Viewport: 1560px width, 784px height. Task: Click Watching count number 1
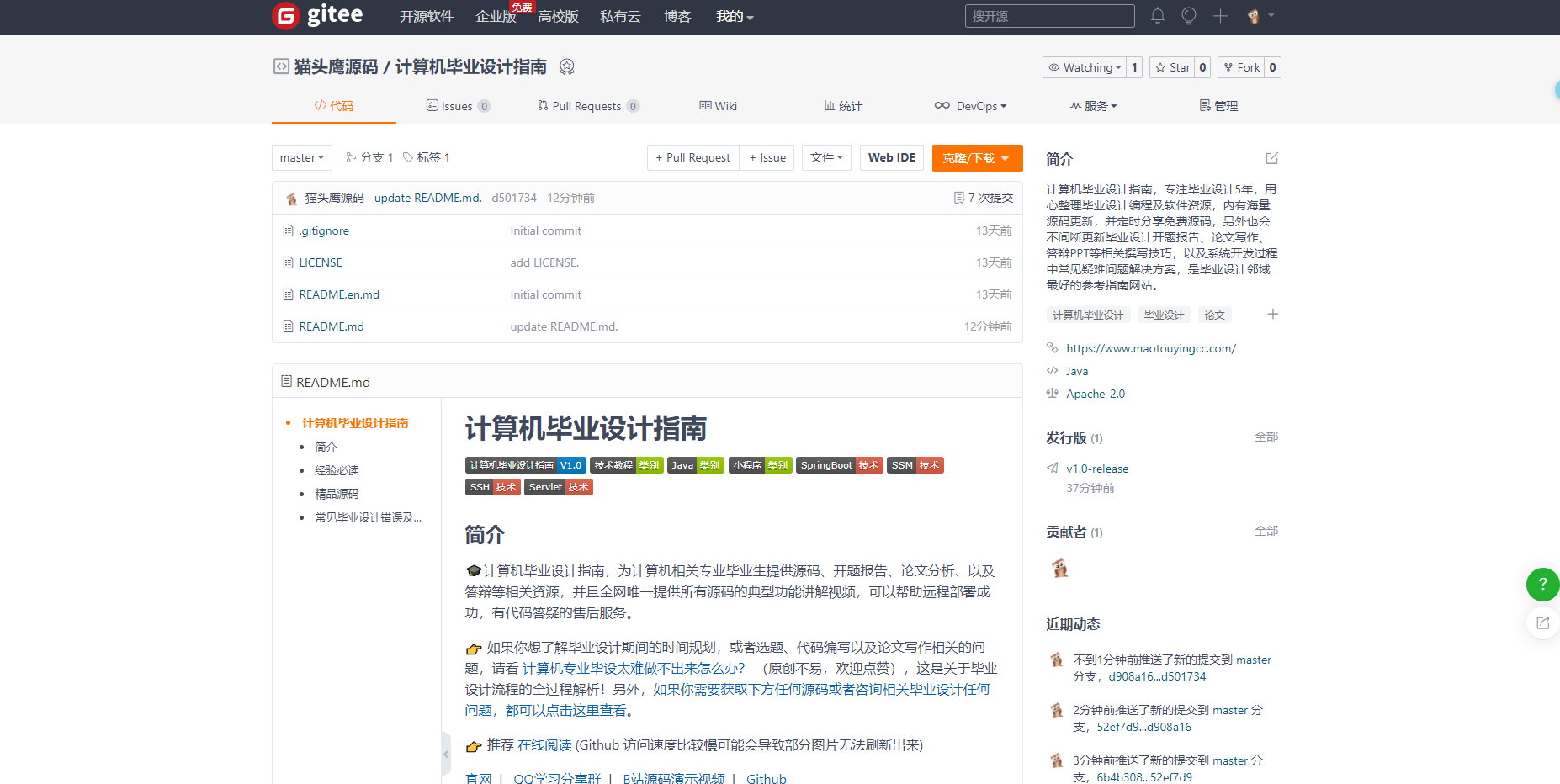click(x=1134, y=67)
